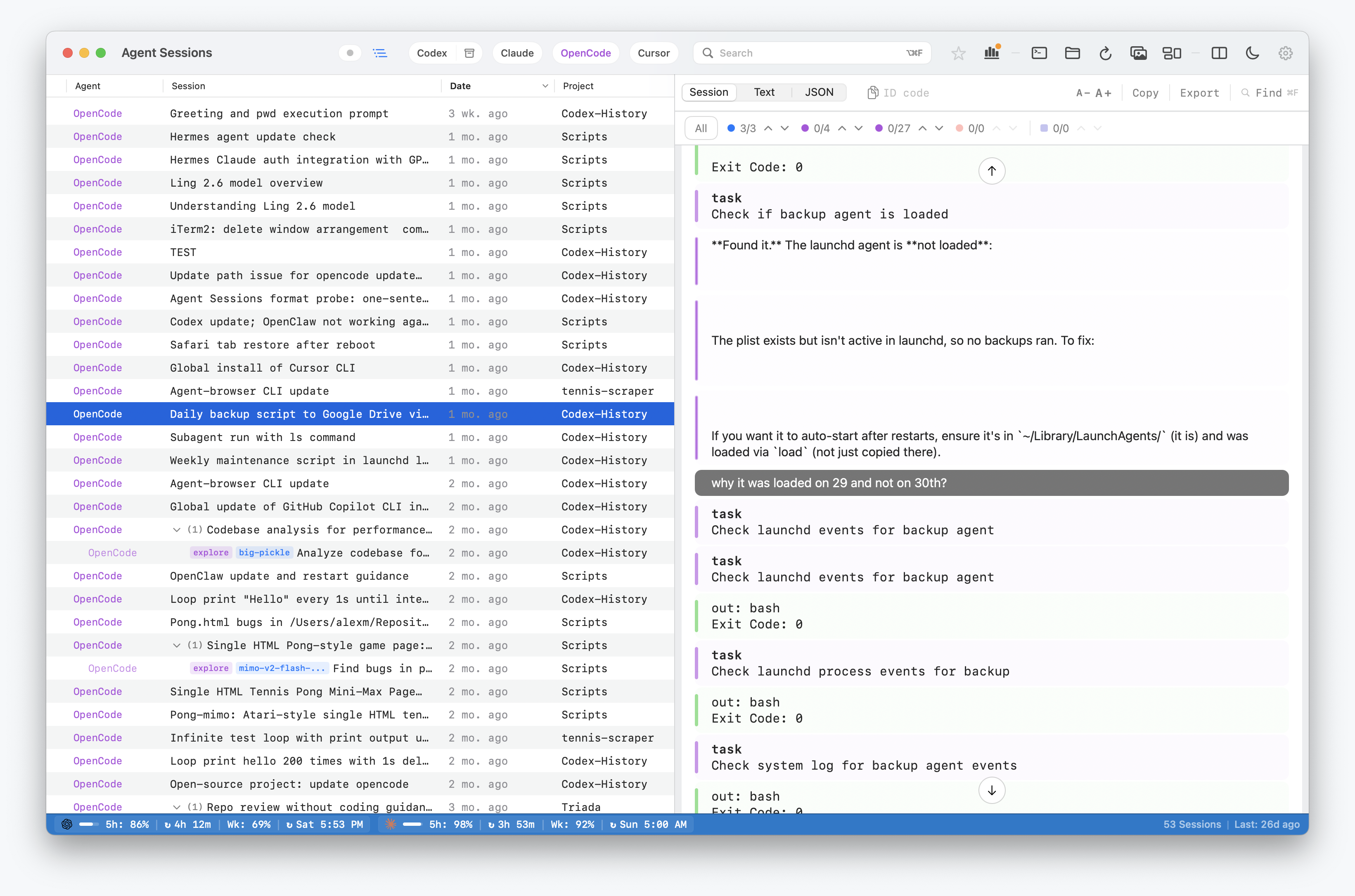
Task: Click the Claude usage icon in status bar
Action: coord(390,824)
